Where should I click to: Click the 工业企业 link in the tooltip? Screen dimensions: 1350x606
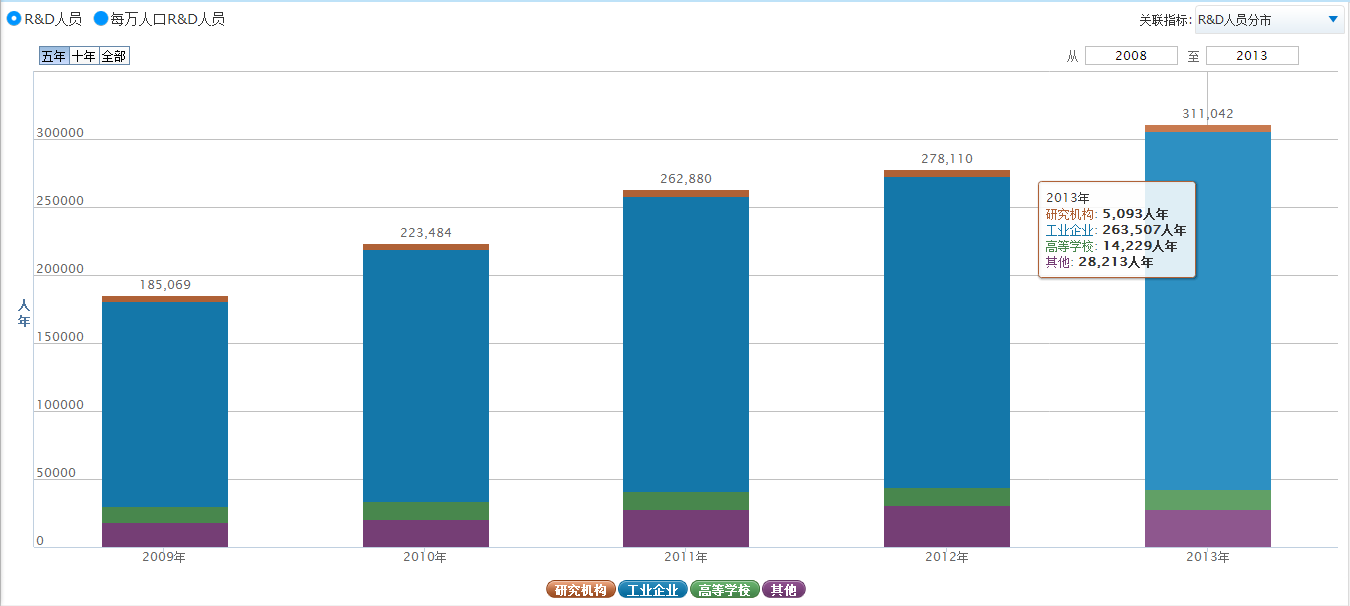point(1070,230)
